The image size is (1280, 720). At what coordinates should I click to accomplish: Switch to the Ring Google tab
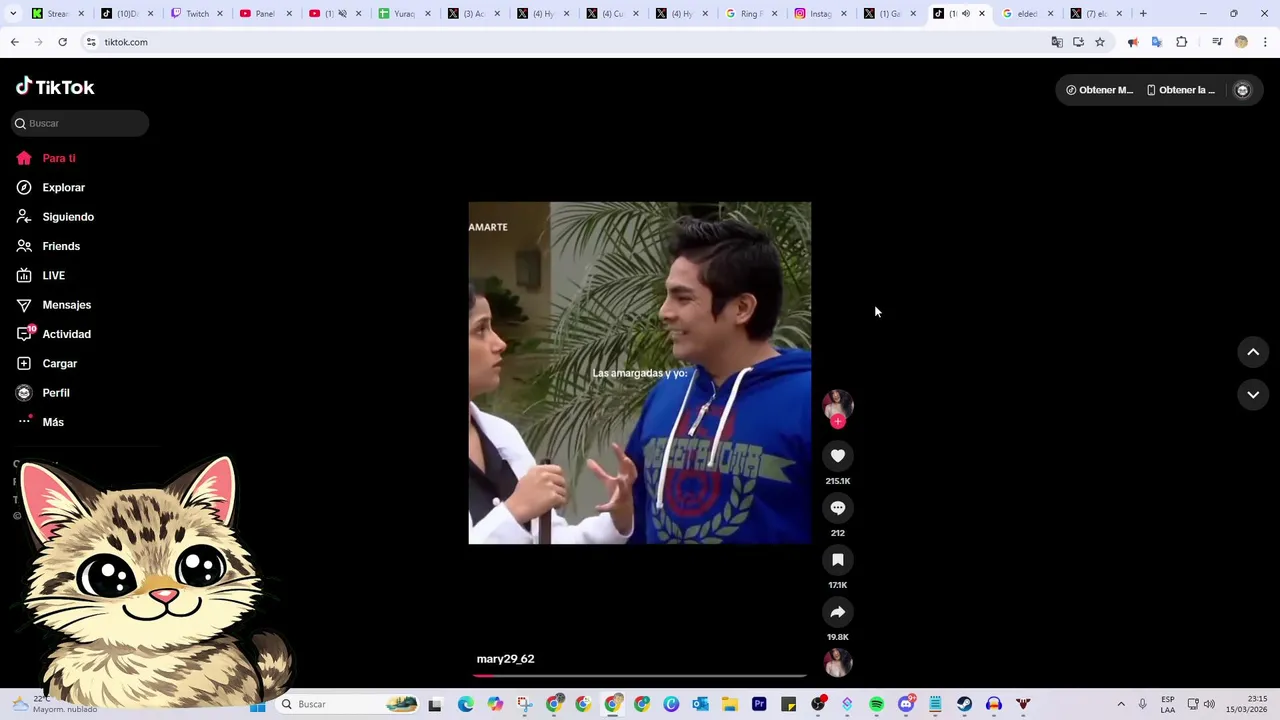750,14
